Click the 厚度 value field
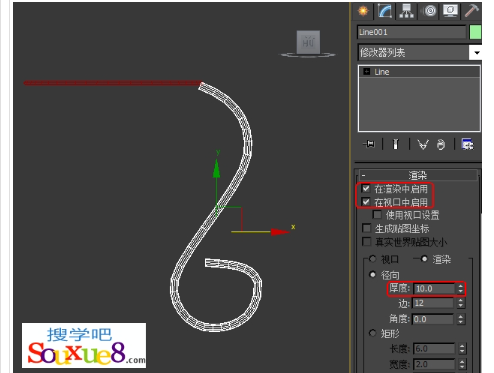The width and height of the screenshot is (494, 373). click(x=434, y=289)
